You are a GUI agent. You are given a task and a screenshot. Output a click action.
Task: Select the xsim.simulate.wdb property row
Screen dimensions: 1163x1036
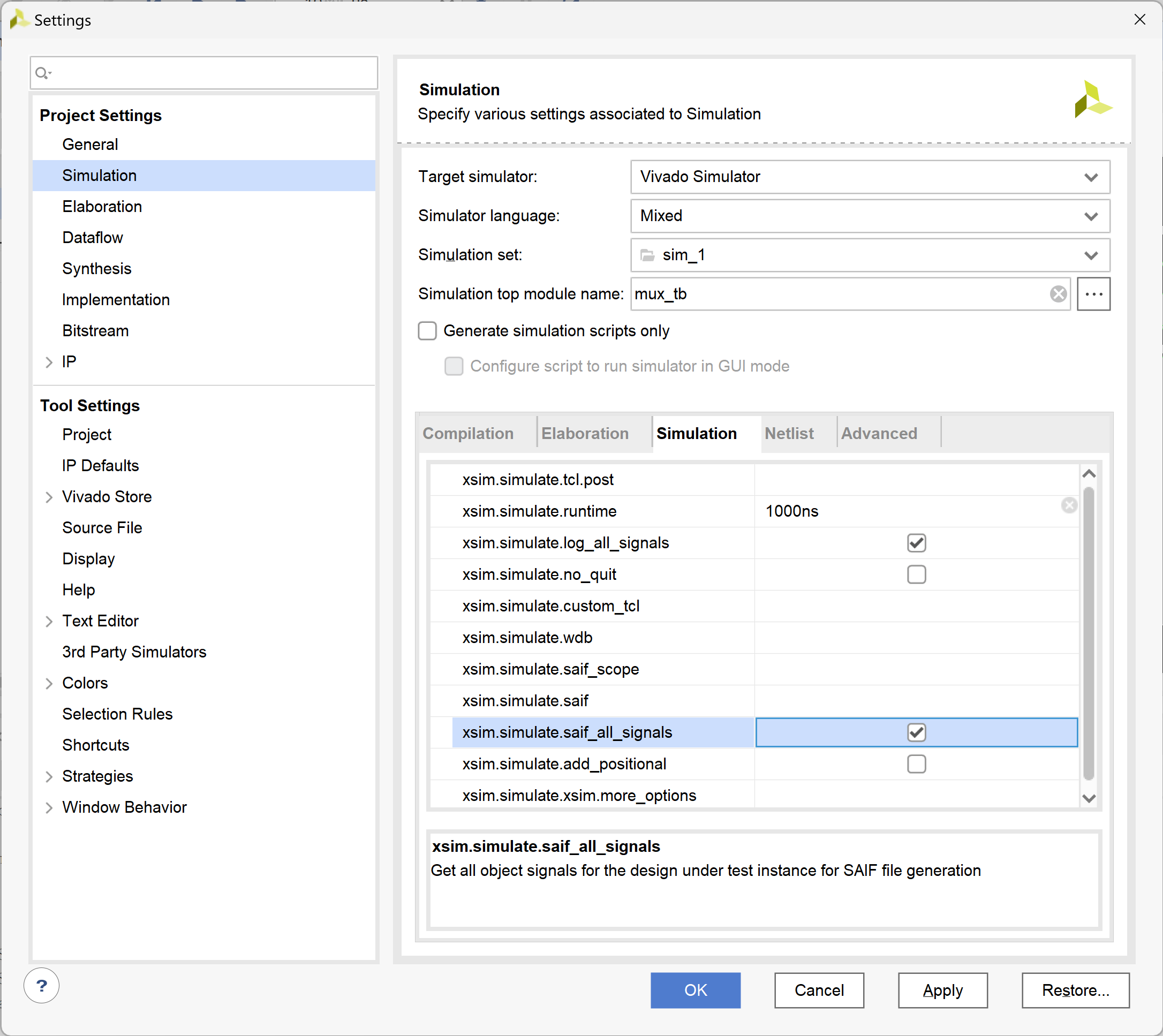[x=754, y=638]
